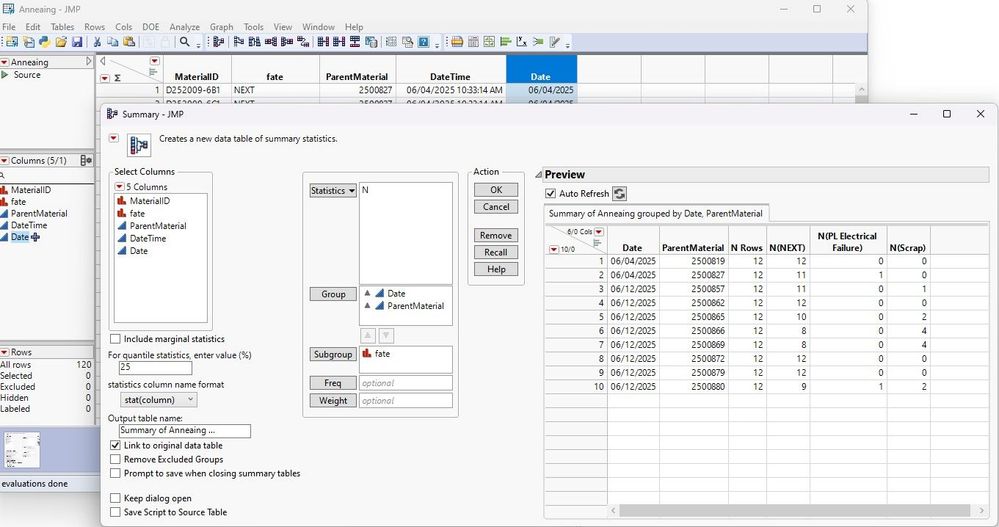Click the Subgroup button
Screen dimensions: 999x527
[x=333, y=354]
